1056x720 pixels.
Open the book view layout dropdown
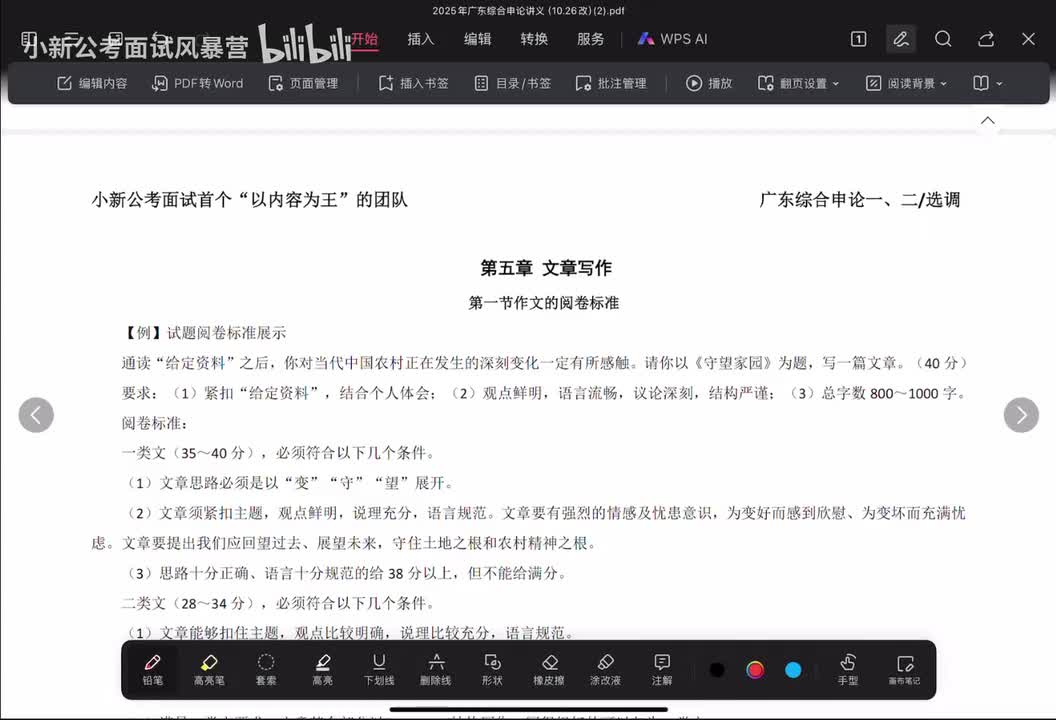coord(987,84)
